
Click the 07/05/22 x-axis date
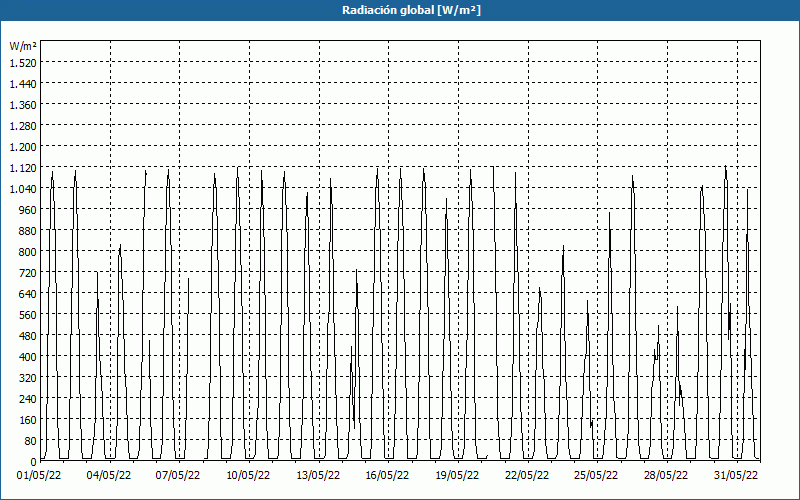tap(179, 475)
